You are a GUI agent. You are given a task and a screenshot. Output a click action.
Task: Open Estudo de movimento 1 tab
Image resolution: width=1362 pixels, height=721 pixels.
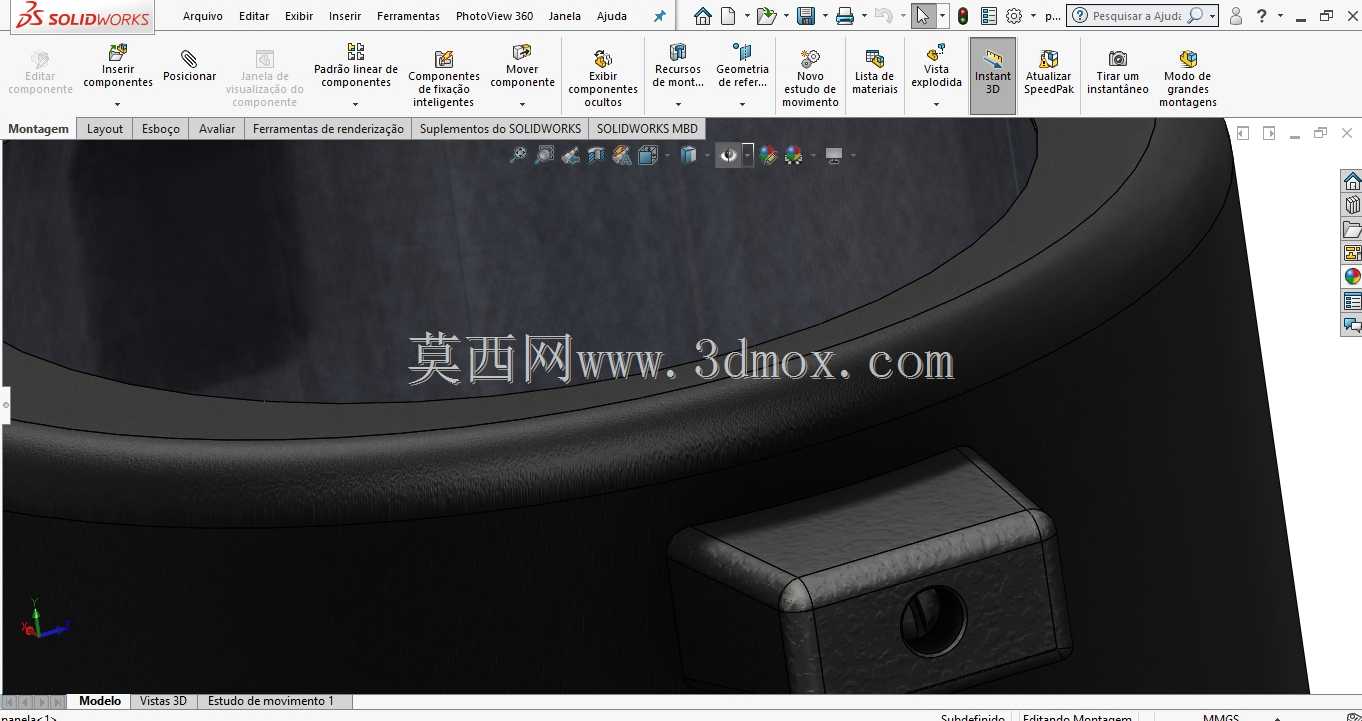[271, 701]
